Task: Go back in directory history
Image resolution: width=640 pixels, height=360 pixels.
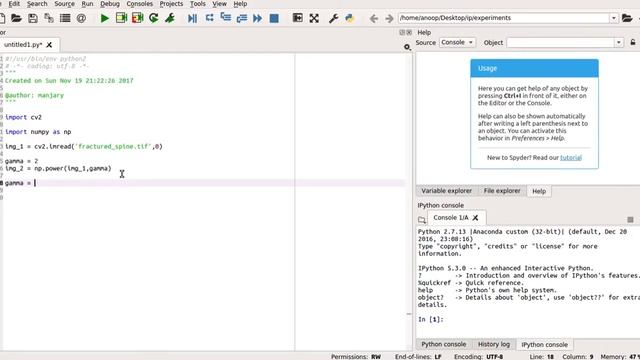Action: pos(373,18)
